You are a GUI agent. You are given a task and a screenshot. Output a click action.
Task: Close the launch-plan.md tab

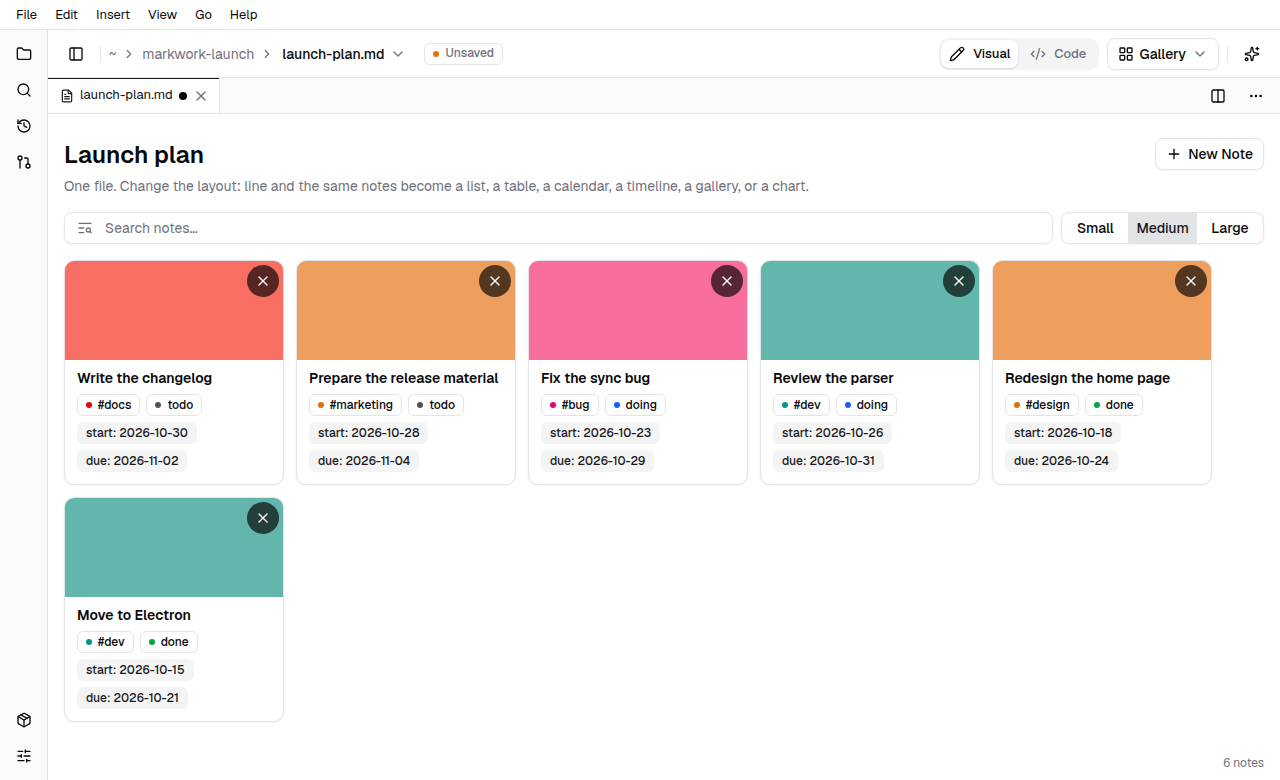[201, 96]
